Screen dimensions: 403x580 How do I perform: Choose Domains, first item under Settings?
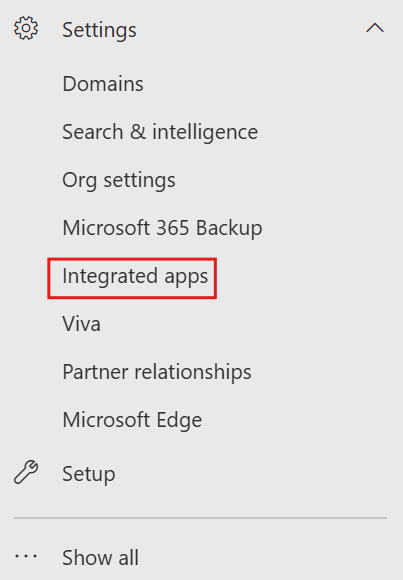(103, 84)
